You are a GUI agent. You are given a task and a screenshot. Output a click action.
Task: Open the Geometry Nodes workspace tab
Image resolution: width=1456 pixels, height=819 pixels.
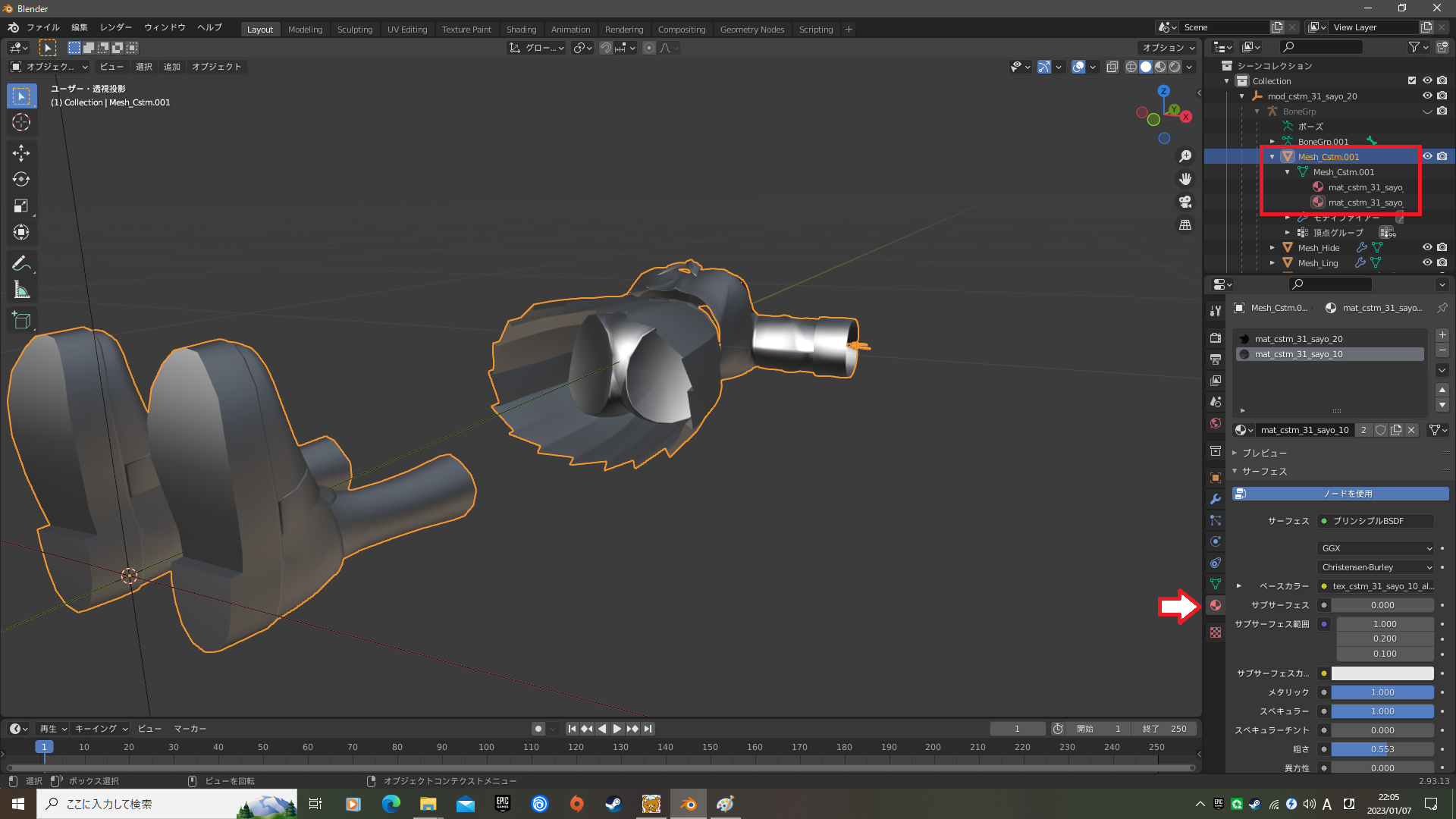click(x=752, y=30)
